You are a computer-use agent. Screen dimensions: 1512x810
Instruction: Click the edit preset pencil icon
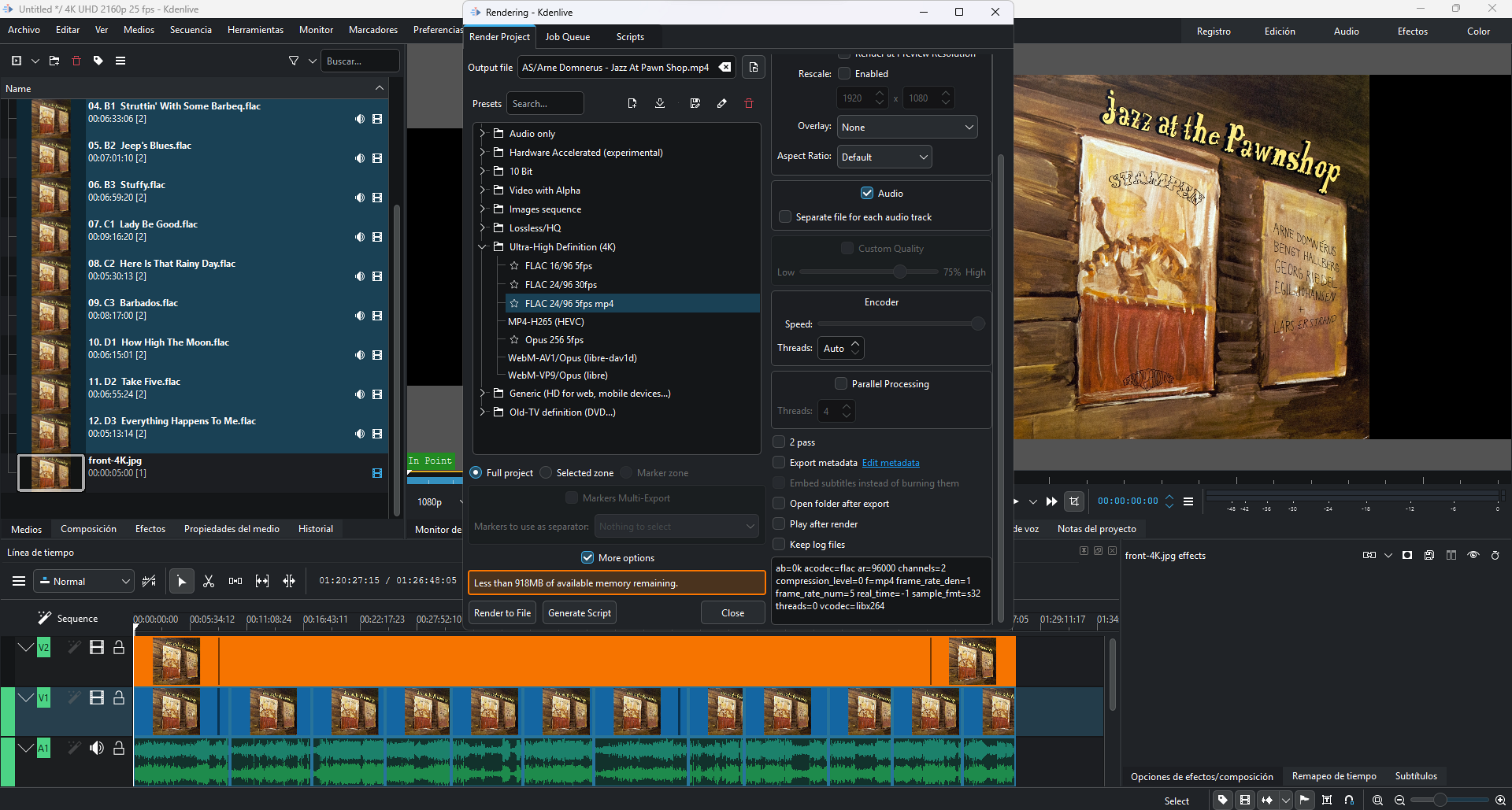722,104
